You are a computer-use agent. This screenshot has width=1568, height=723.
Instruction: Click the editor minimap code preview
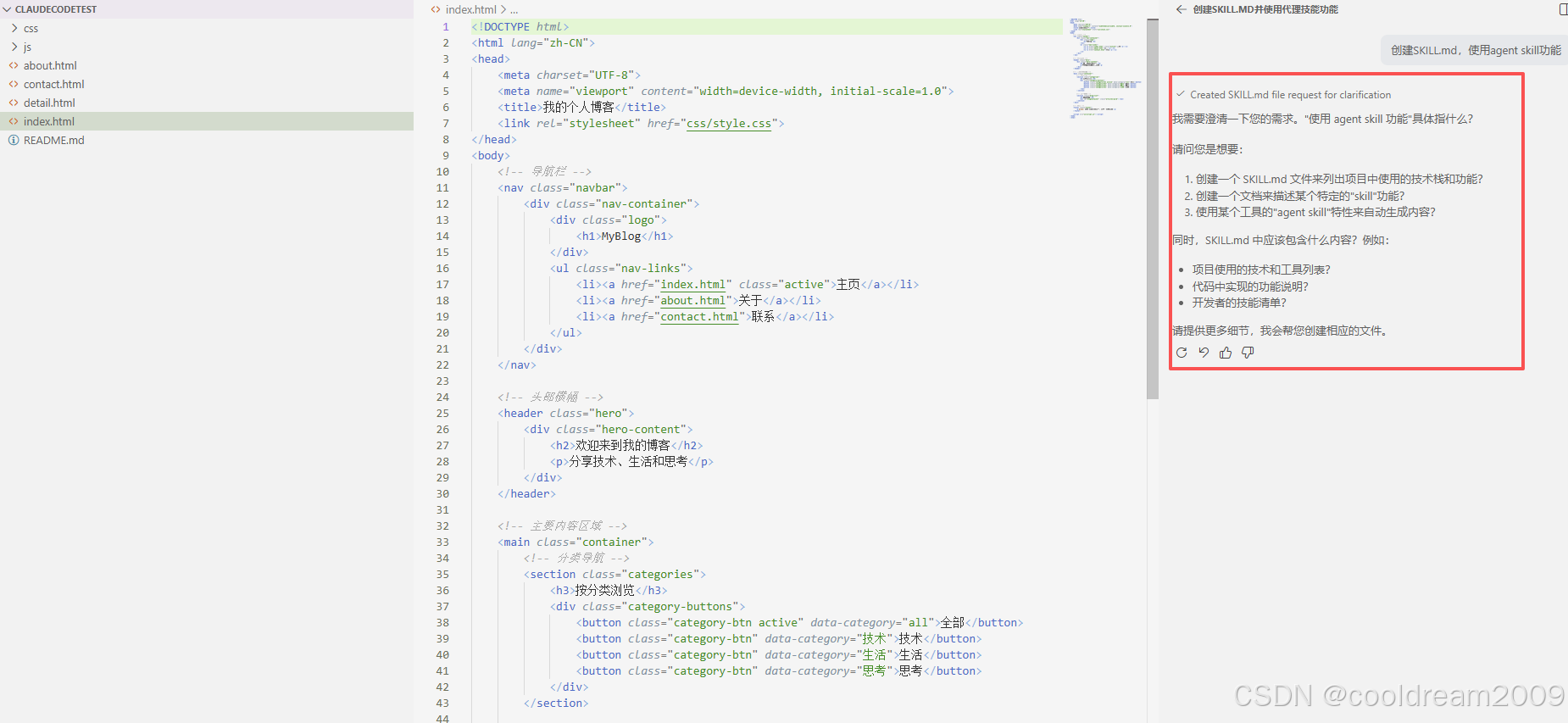pos(1105,68)
